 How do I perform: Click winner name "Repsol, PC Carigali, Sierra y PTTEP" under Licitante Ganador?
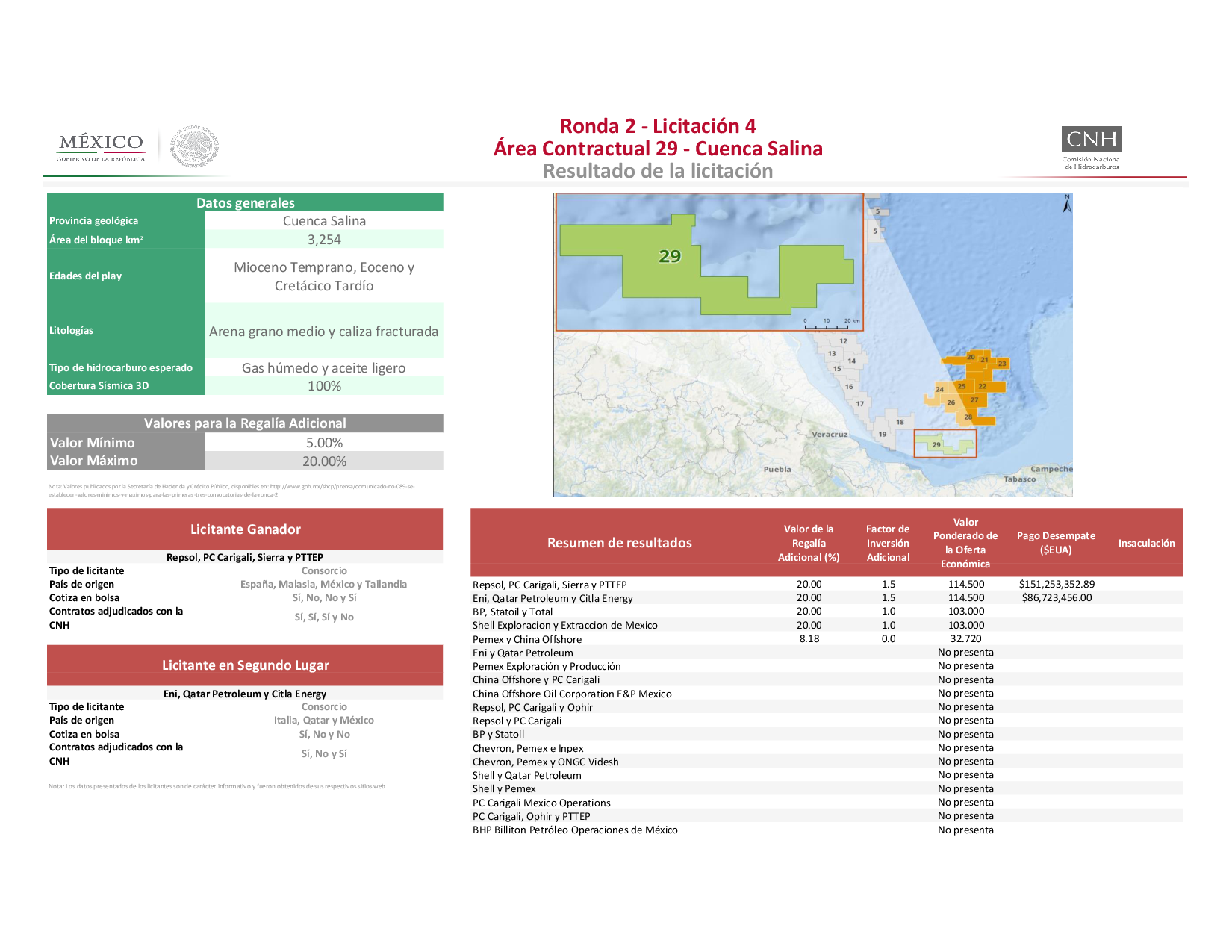click(x=245, y=557)
